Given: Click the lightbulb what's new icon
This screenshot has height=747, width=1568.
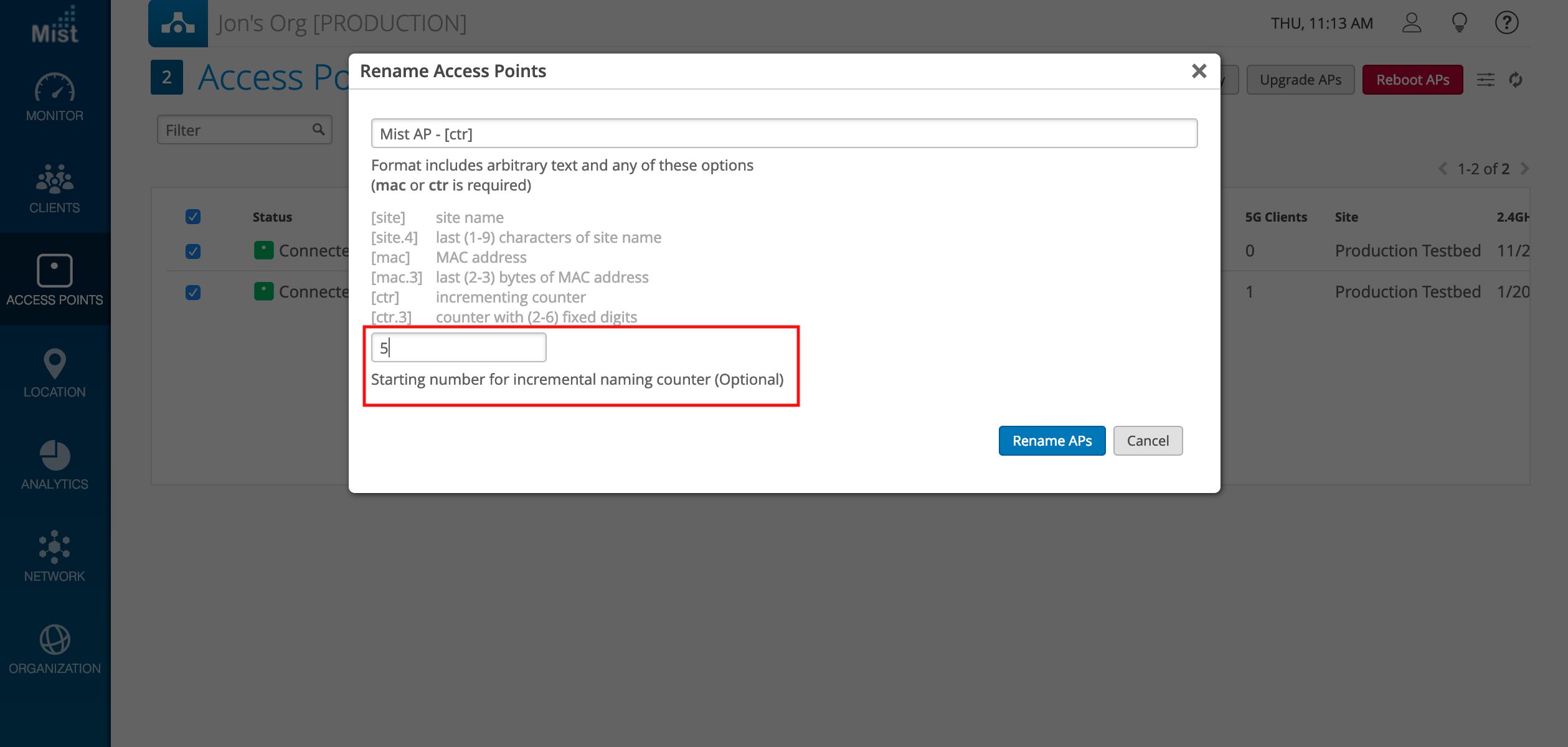Looking at the screenshot, I should click(x=1459, y=23).
